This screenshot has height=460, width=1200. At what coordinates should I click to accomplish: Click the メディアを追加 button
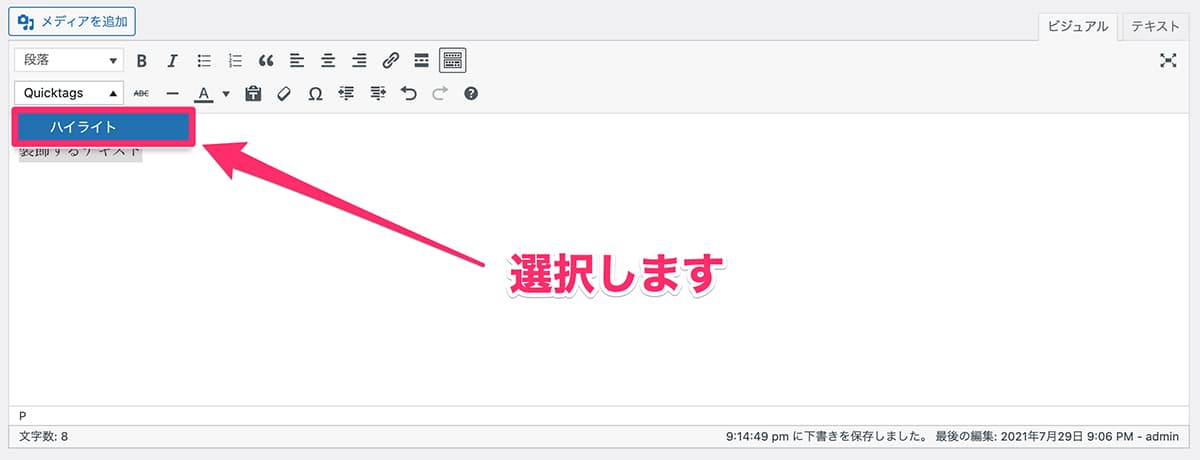point(71,20)
